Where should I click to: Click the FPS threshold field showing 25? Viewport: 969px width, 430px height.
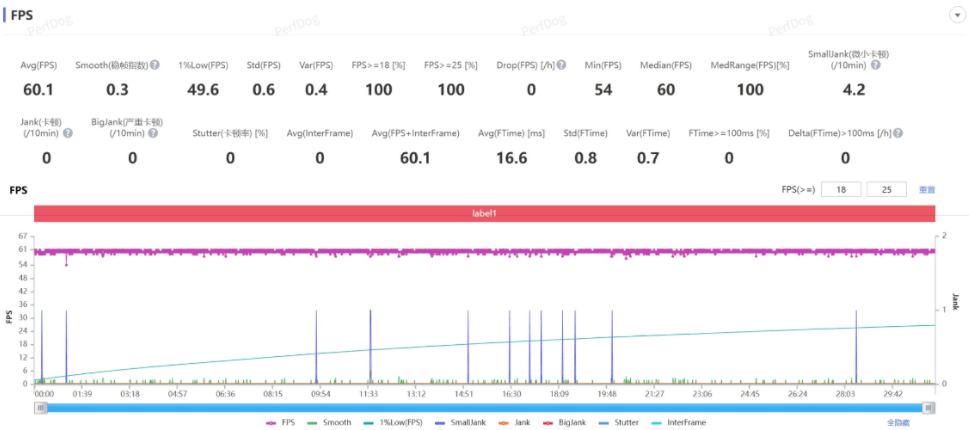[887, 190]
